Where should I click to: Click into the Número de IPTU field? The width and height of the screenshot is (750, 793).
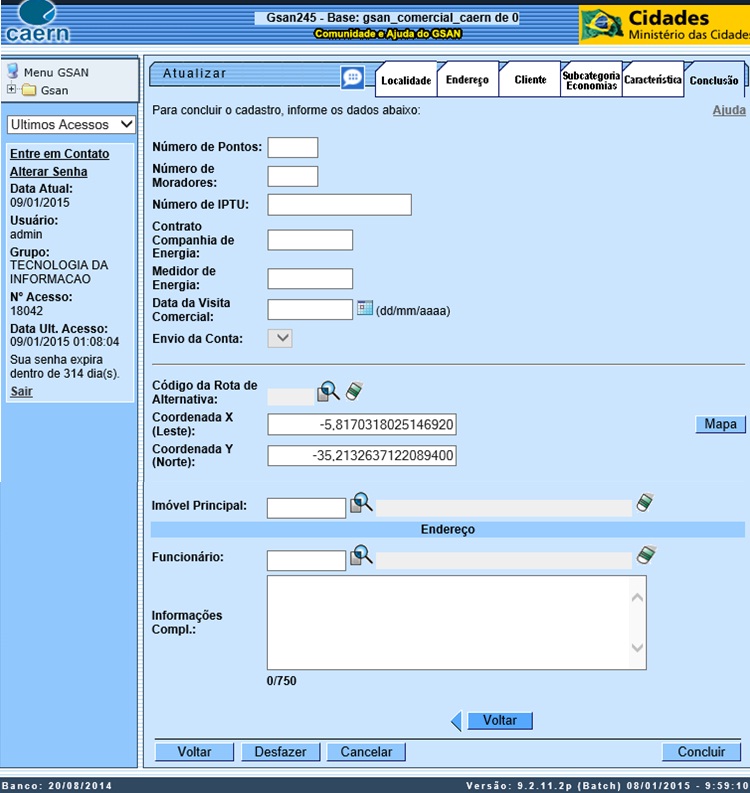(339, 205)
